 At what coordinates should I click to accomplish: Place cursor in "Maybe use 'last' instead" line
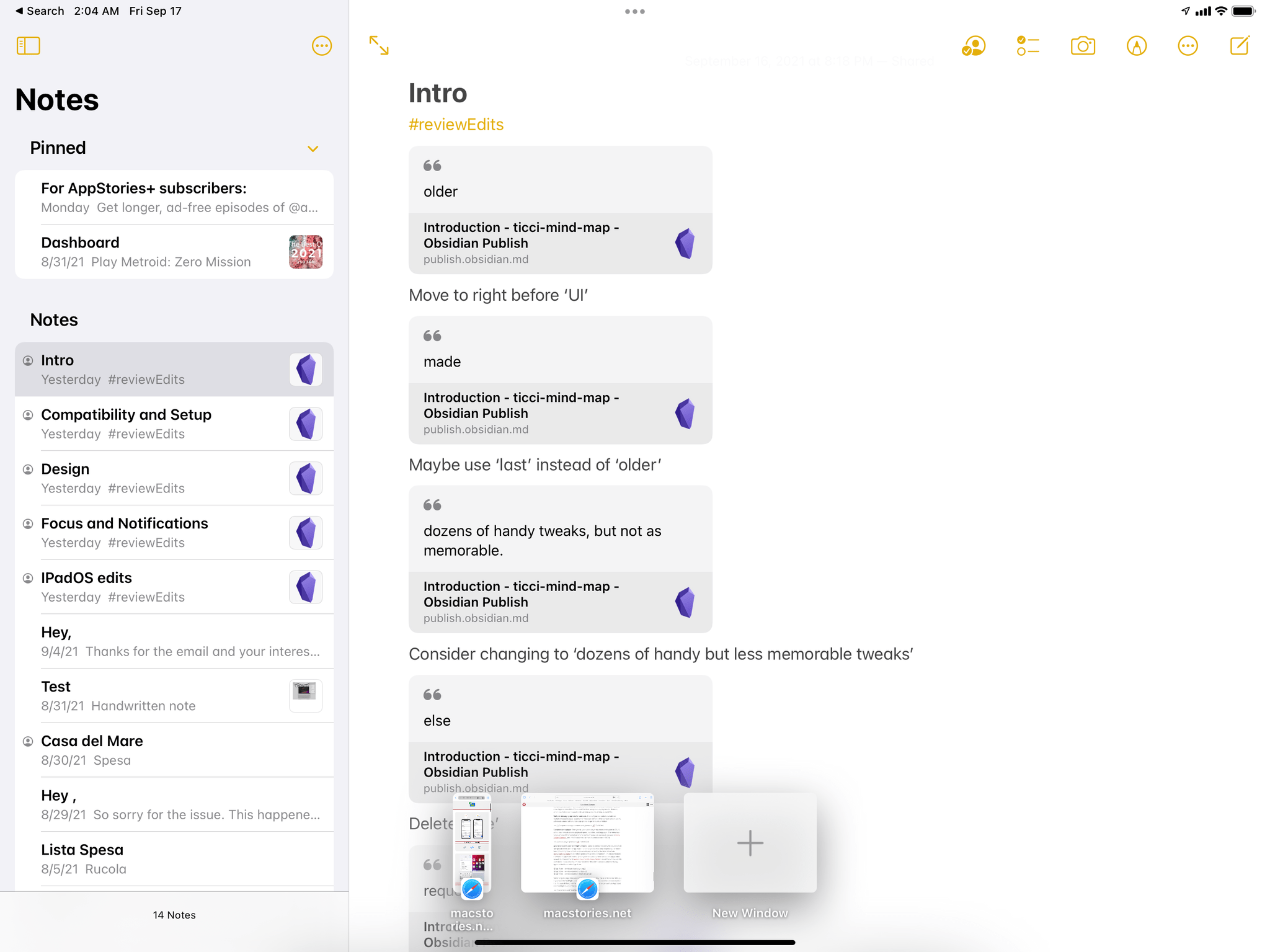535,465
